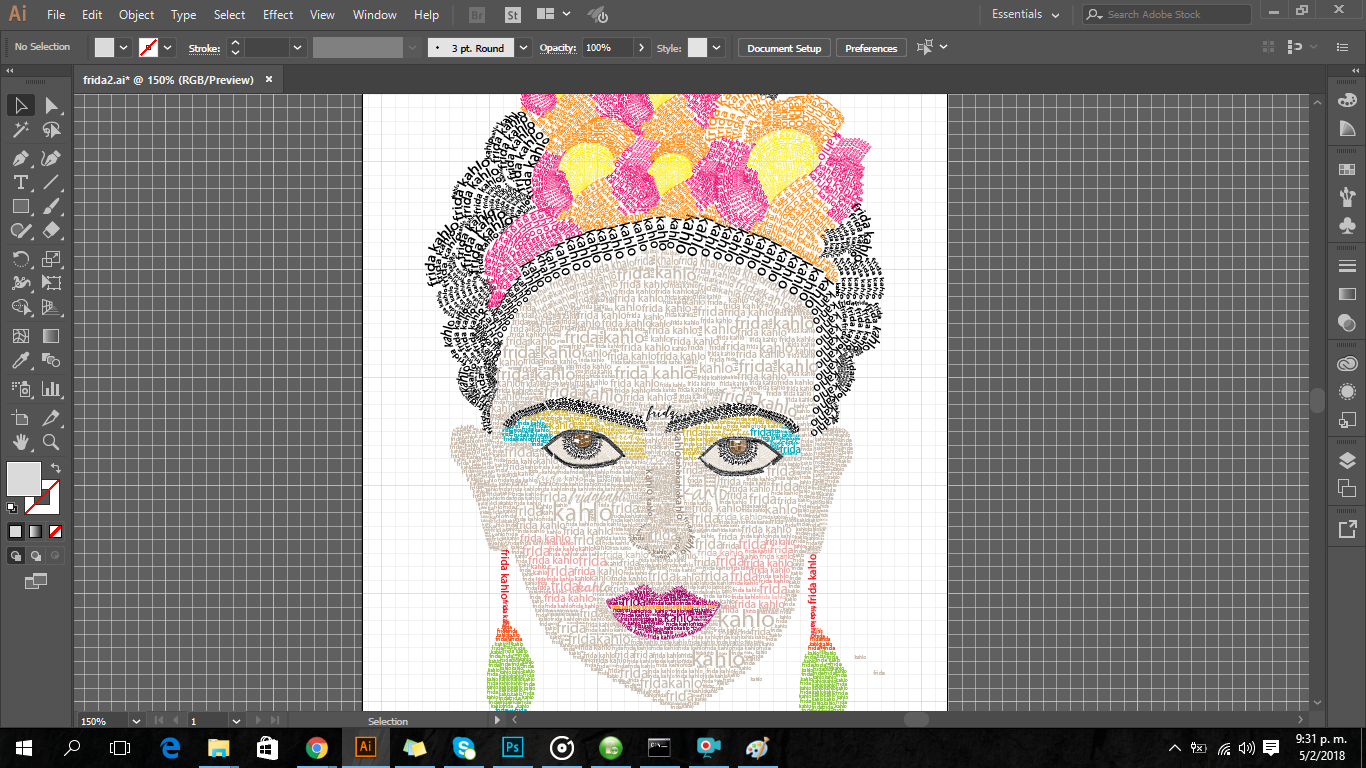
Task: Set paint mode to None
Action: 55,531
